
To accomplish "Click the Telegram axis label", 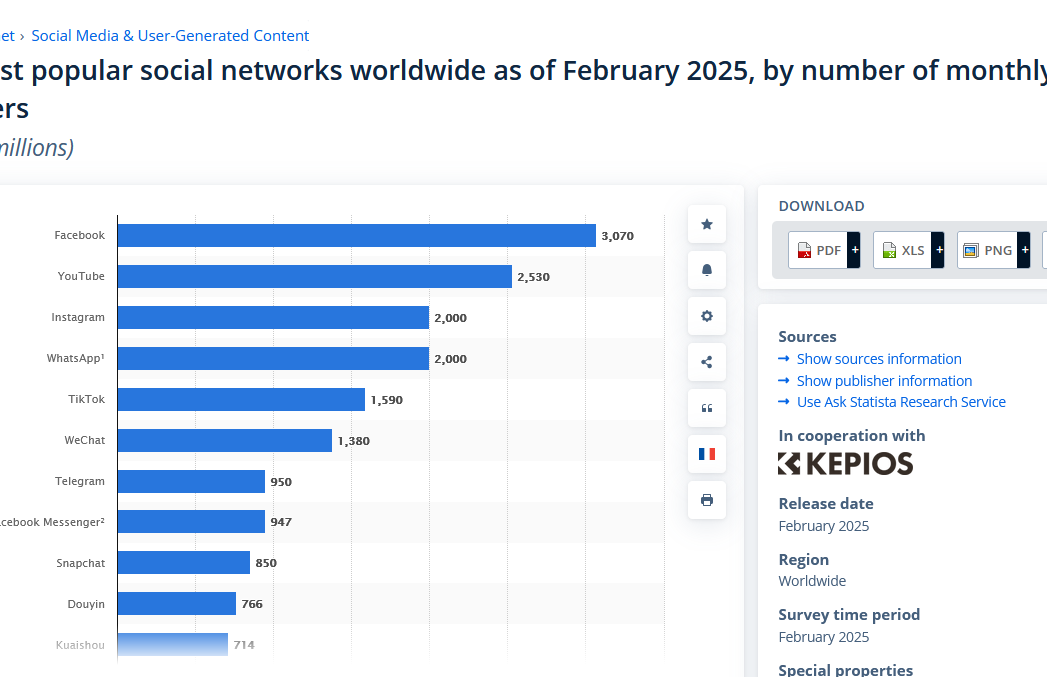I will (x=79, y=481).
